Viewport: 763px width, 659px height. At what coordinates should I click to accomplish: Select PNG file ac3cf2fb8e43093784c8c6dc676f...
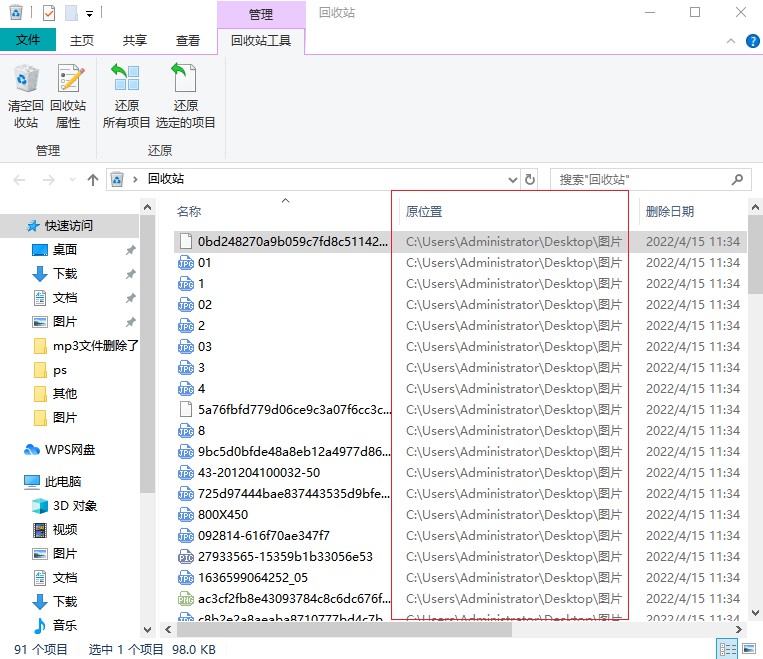[x=293, y=599]
